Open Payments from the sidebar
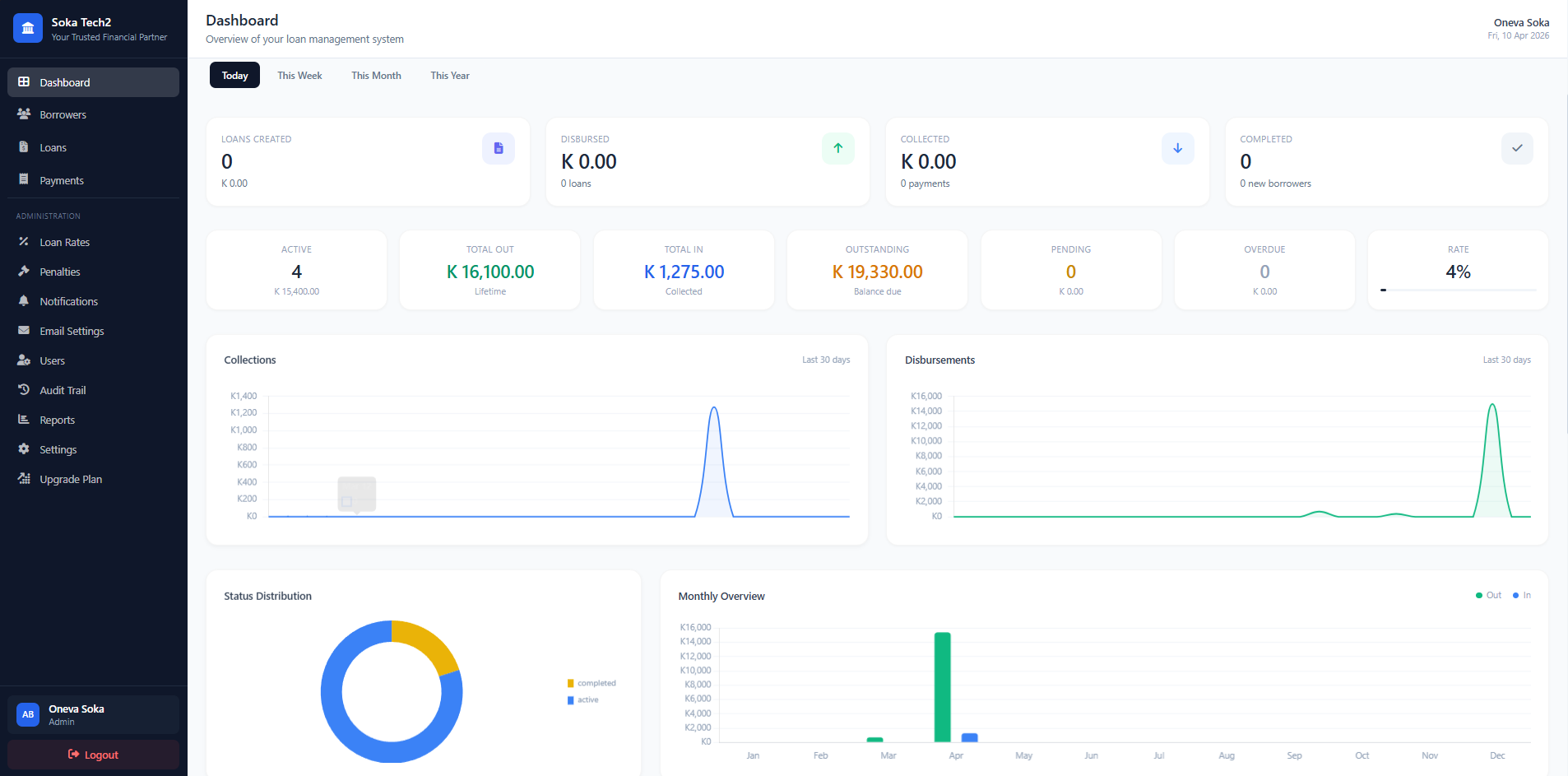Viewport: 1568px width, 776px height. tap(62, 179)
